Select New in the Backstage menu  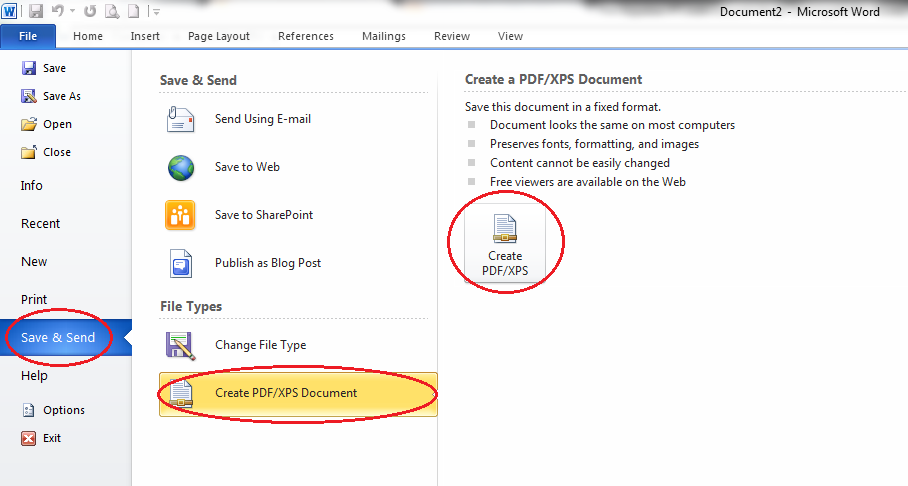click(34, 262)
